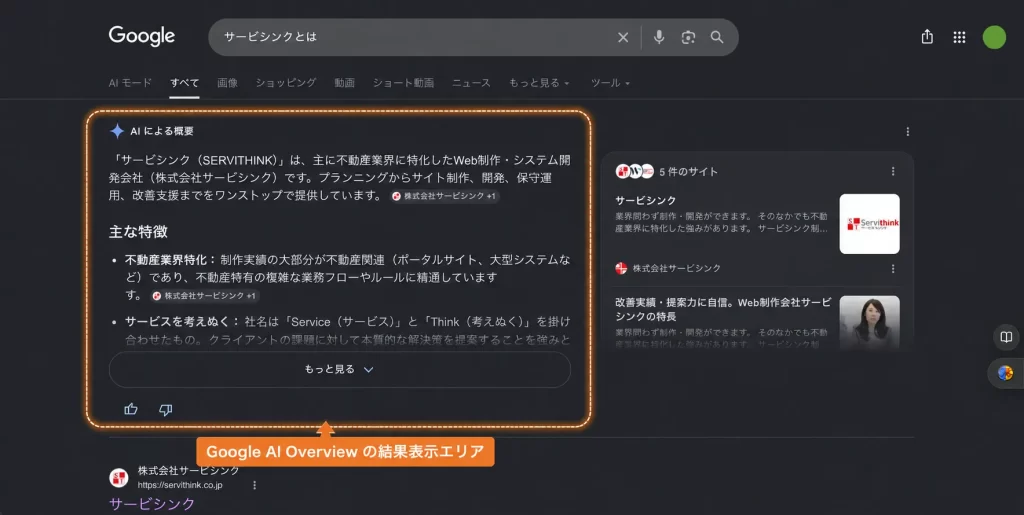
Task: Click source chip after ワンストップで提供しています
Action: click(445, 196)
